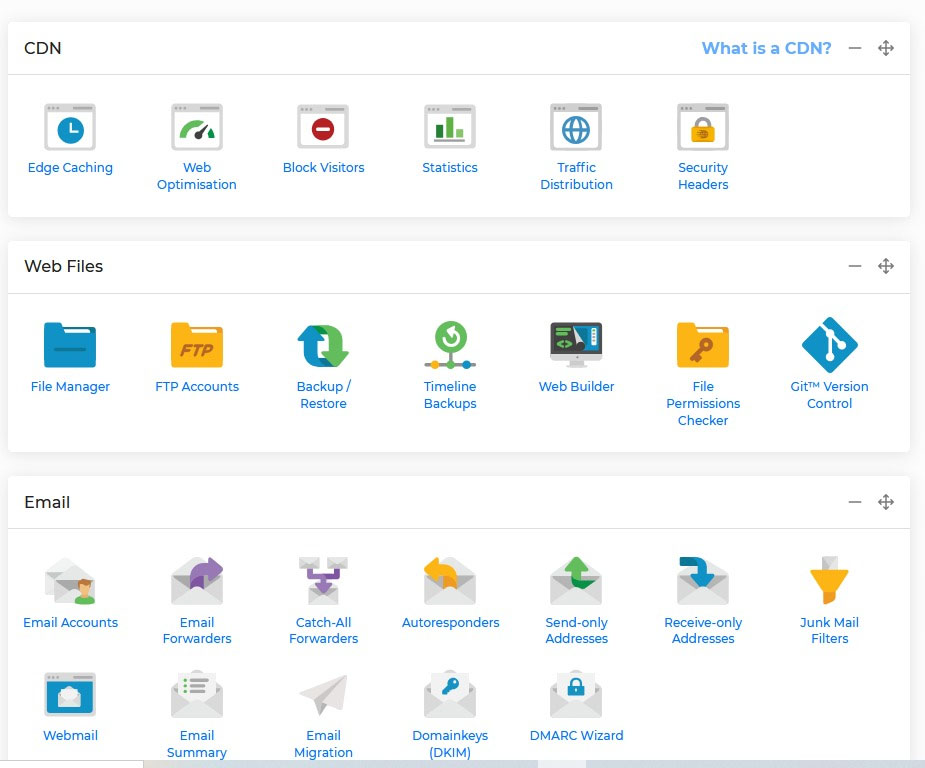The height and width of the screenshot is (768, 925).
Task: Open the Edge Caching icon
Action: (x=70, y=128)
